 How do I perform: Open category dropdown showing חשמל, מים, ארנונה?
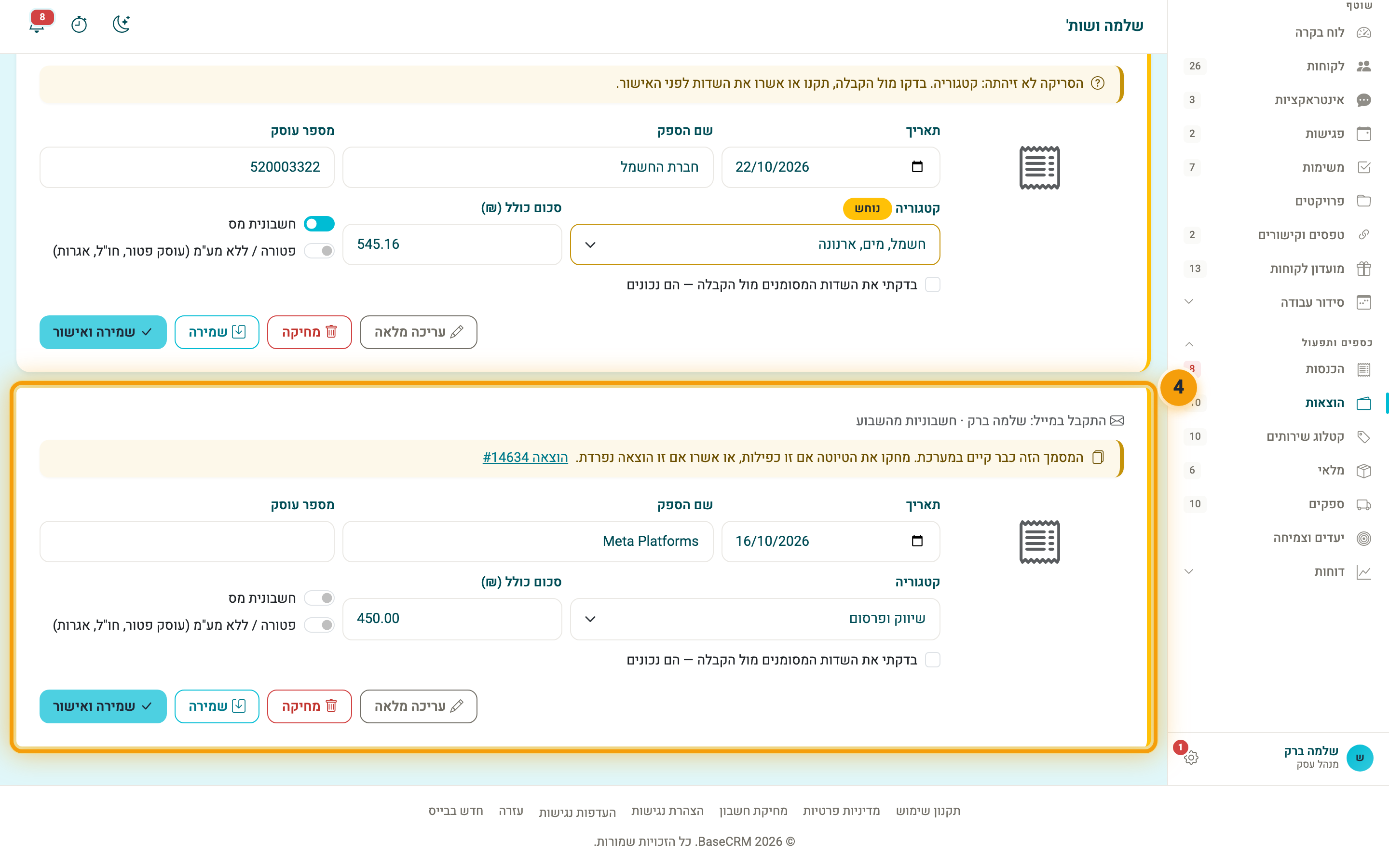755,244
